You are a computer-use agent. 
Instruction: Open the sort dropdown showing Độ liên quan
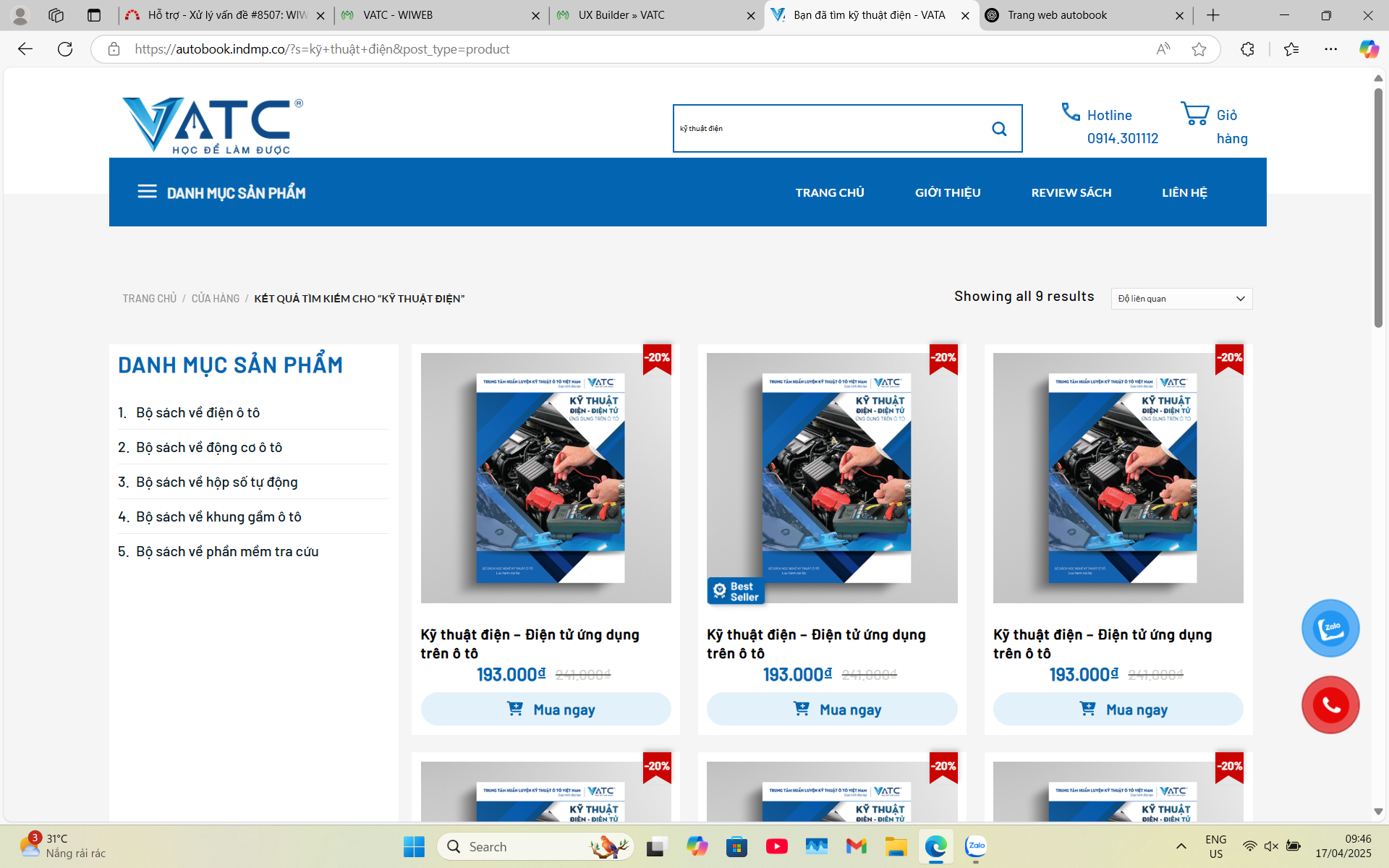[1181, 299]
